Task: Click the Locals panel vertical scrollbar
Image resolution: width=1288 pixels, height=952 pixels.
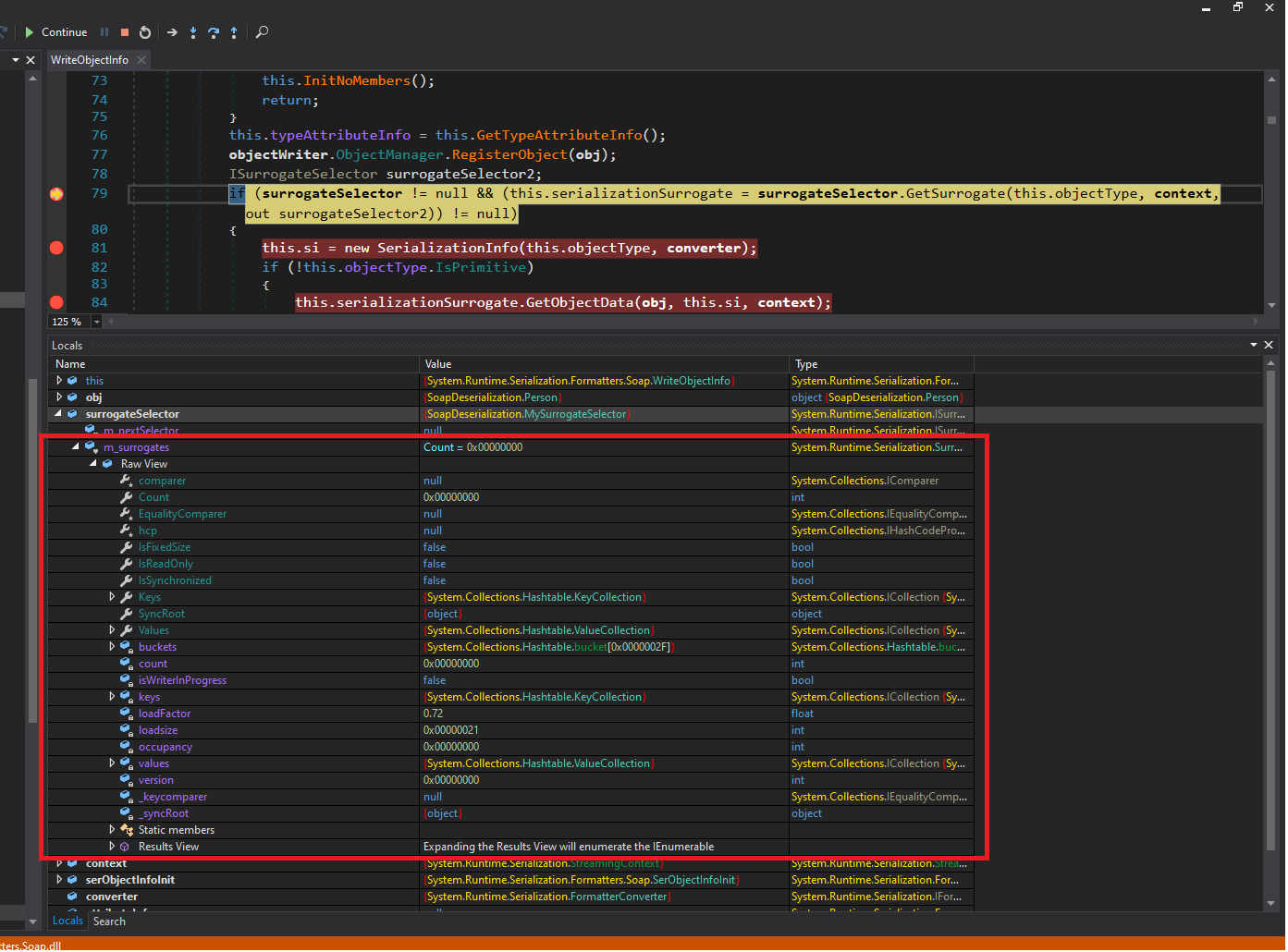Action: click(x=1271, y=634)
